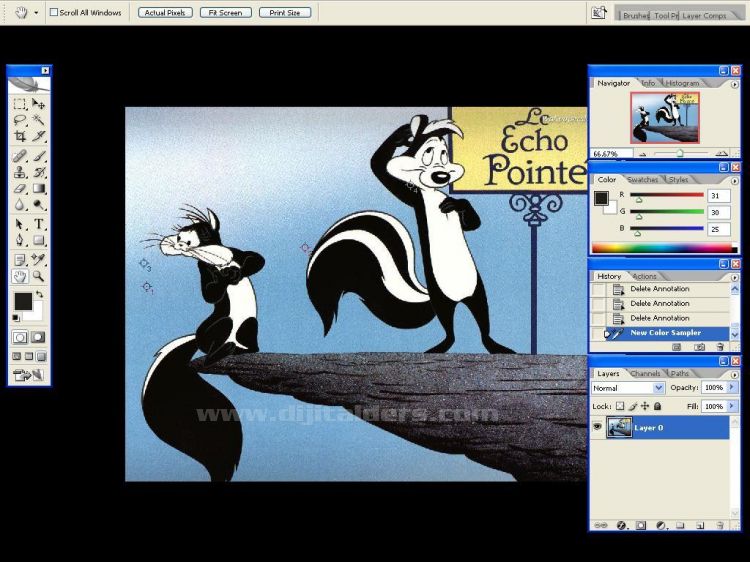This screenshot has width=750, height=562.
Task: Switch to Quick Mask mode
Action: point(38,337)
